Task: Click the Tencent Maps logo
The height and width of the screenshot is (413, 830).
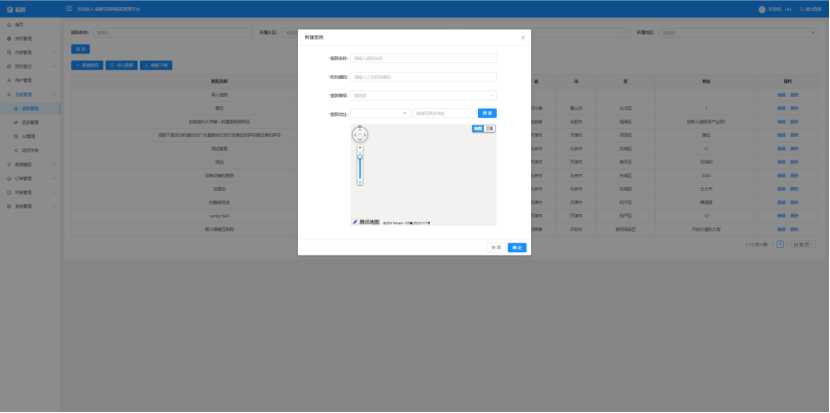Action: point(365,221)
